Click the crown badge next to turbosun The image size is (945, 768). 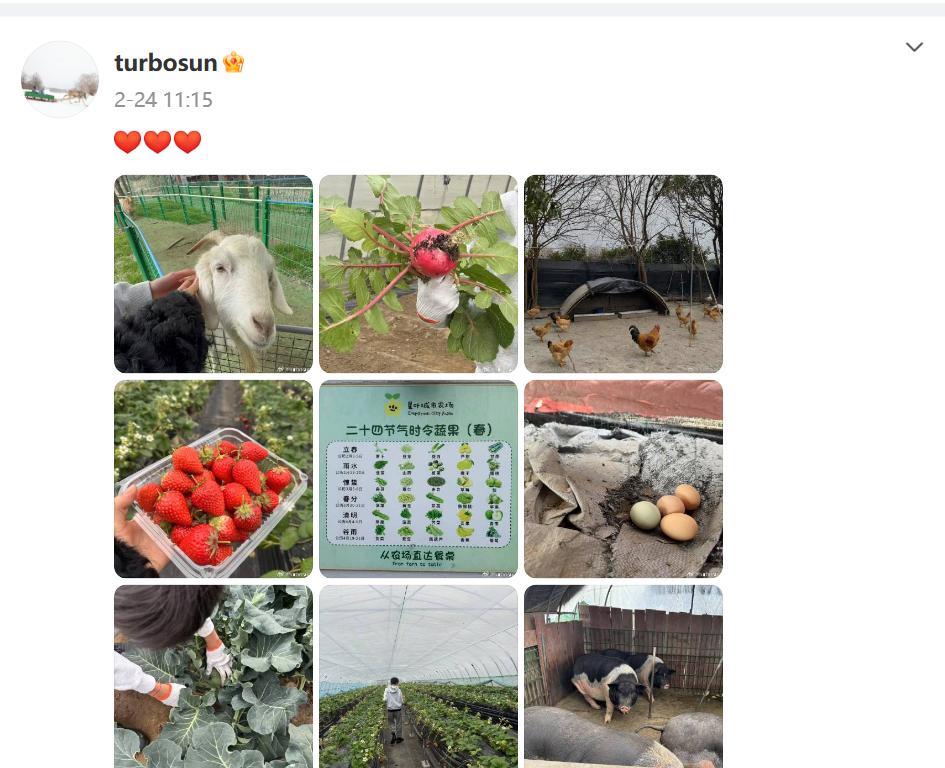point(233,62)
